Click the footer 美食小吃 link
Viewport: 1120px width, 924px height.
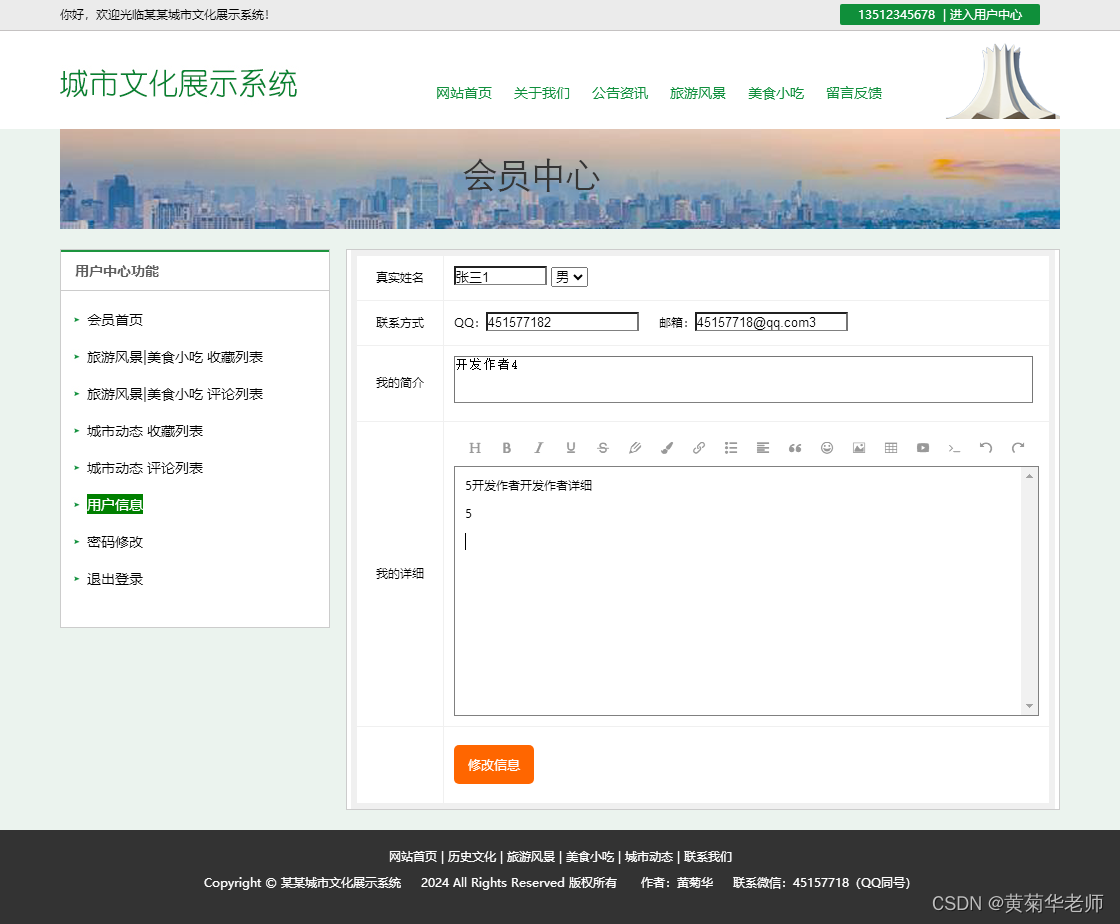point(590,857)
